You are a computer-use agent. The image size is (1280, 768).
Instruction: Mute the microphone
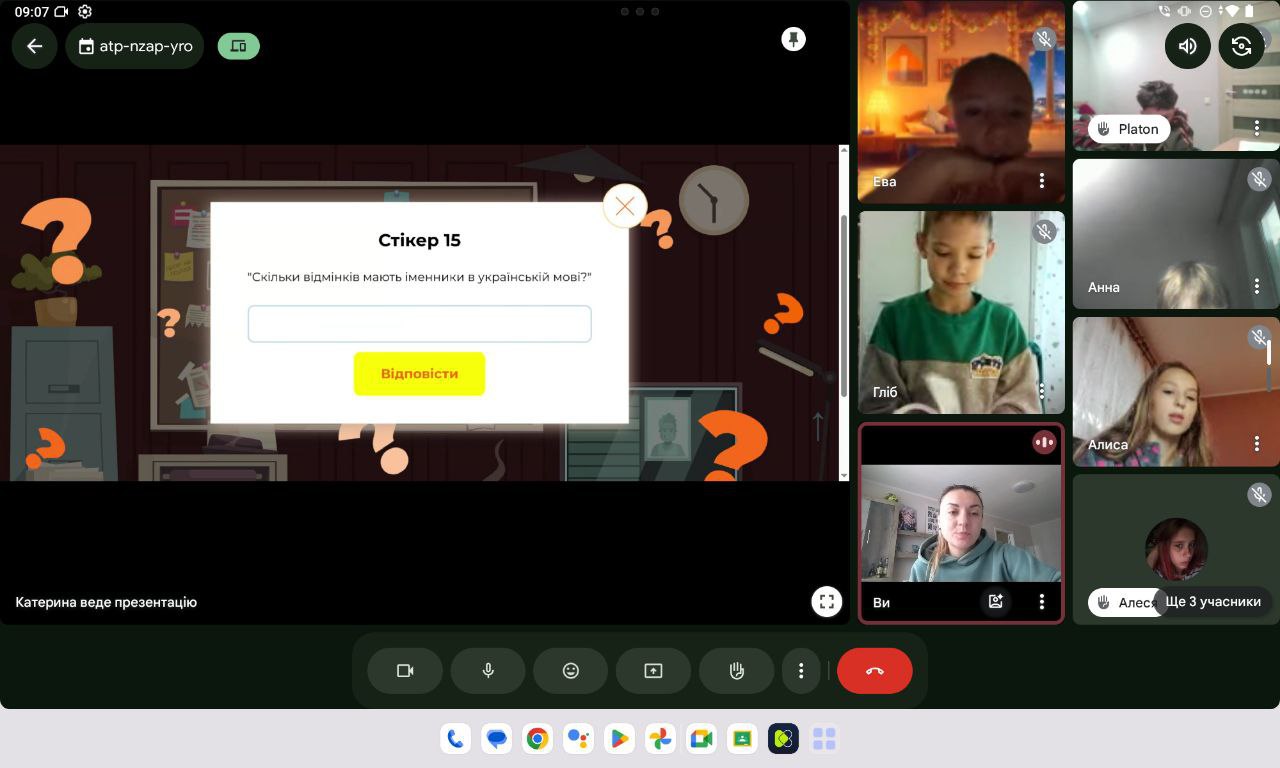coord(488,671)
